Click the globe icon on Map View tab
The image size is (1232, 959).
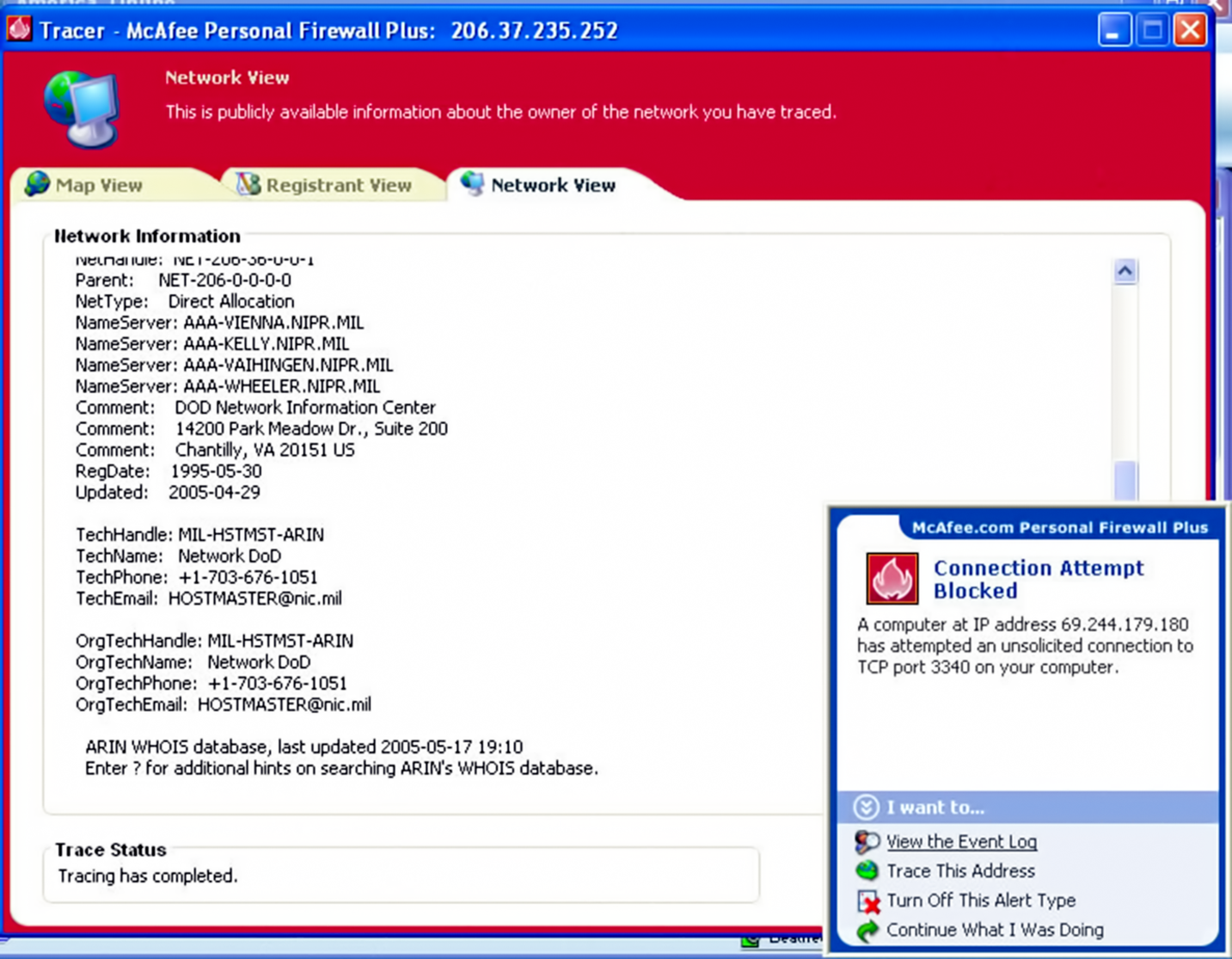point(37,184)
